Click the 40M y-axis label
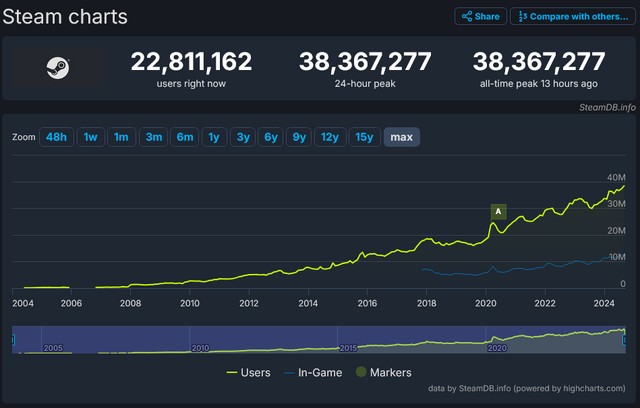The width and height of the screenshot is (640, 408). click(x=616, y=177)
